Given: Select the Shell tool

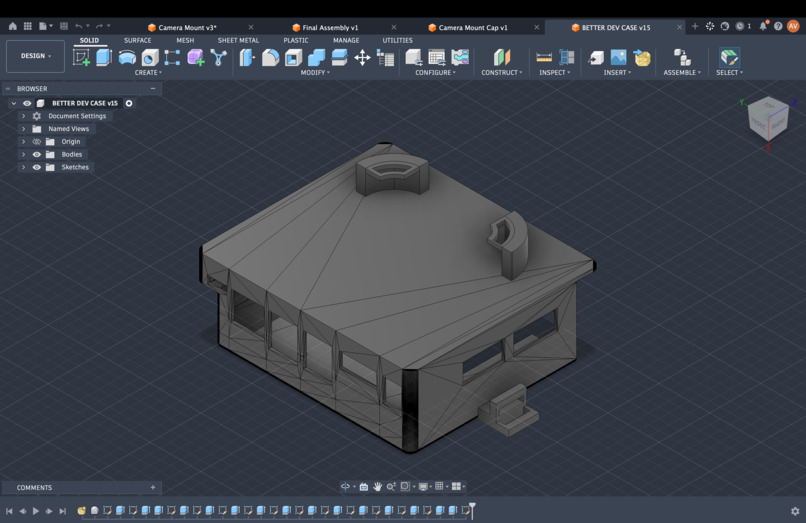Looking at the screenshot, I should click(294, 58).
